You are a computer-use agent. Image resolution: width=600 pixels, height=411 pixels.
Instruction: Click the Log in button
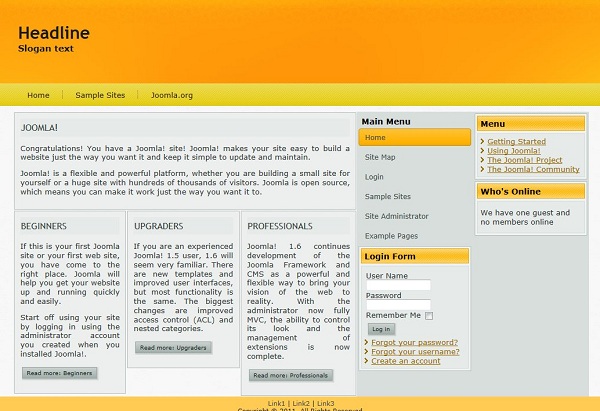click(x=382, y=329)
